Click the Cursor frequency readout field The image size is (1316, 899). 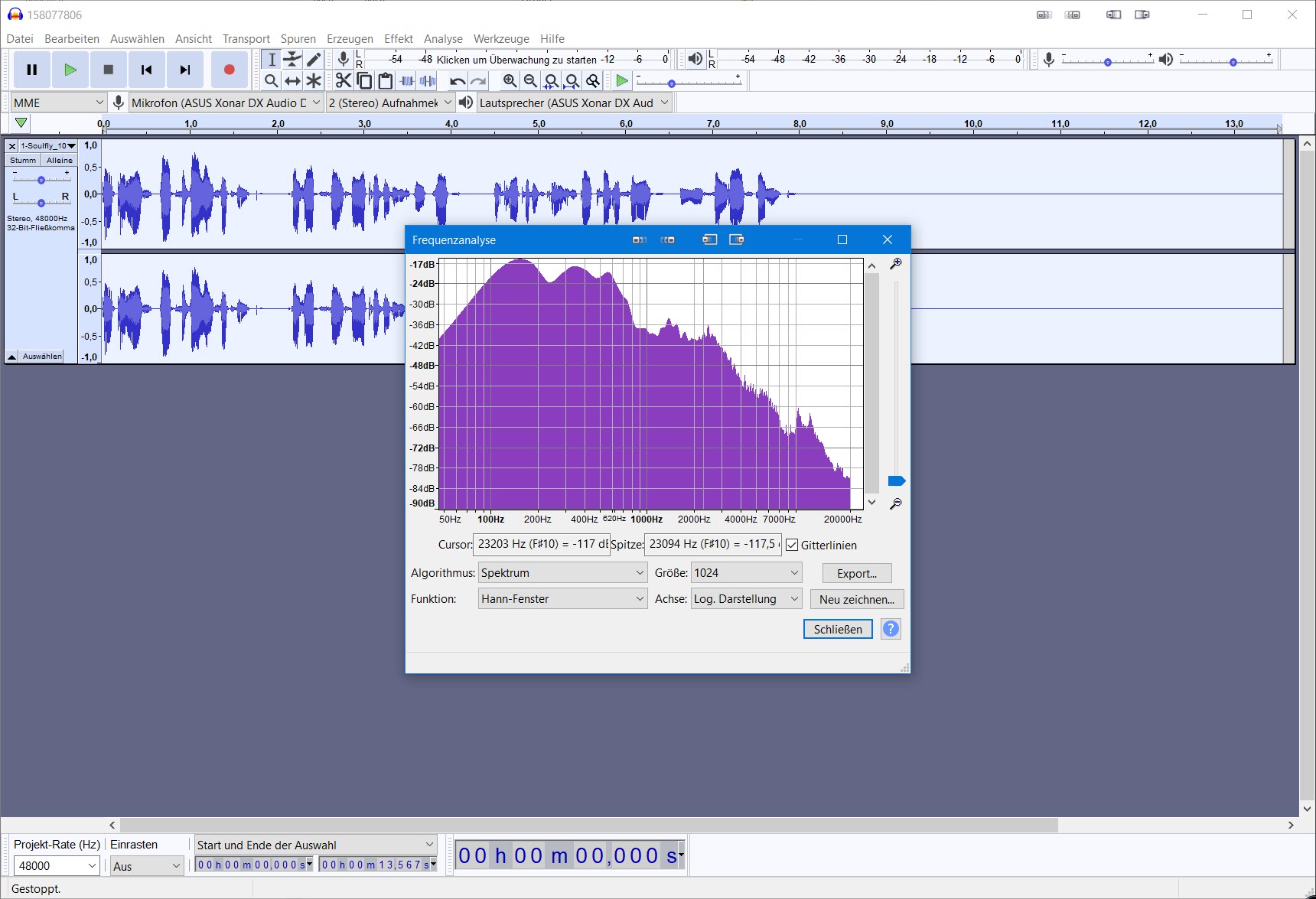[x=541, y=545]
